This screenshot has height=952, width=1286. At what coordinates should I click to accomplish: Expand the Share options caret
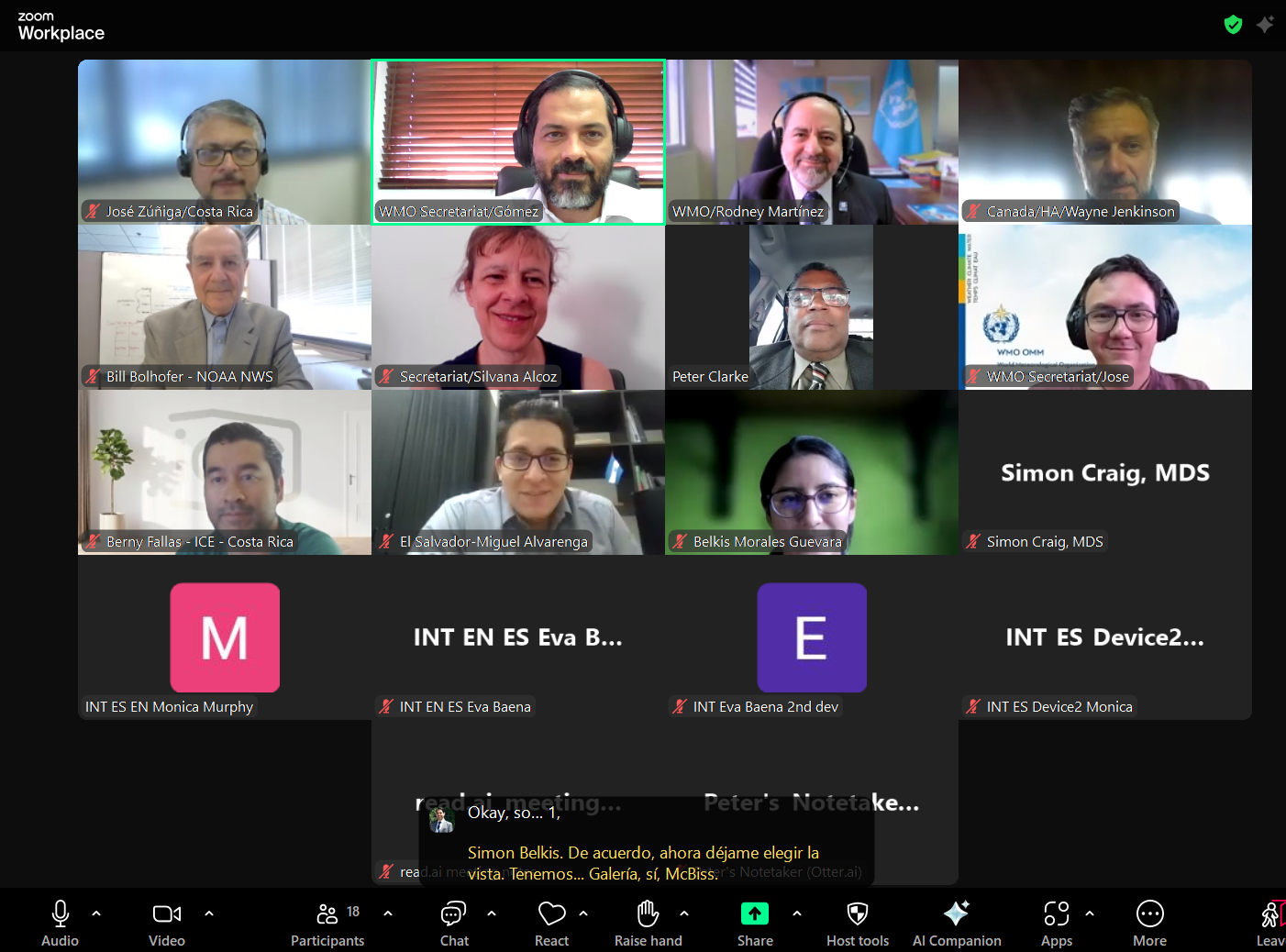click(797, 913)
